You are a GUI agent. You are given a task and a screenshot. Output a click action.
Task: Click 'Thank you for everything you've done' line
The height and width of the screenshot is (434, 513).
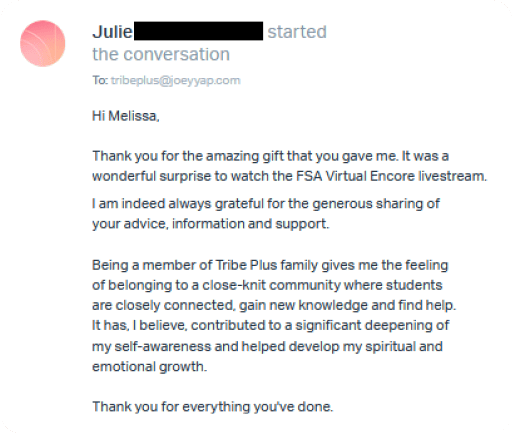tap(213, 407)
